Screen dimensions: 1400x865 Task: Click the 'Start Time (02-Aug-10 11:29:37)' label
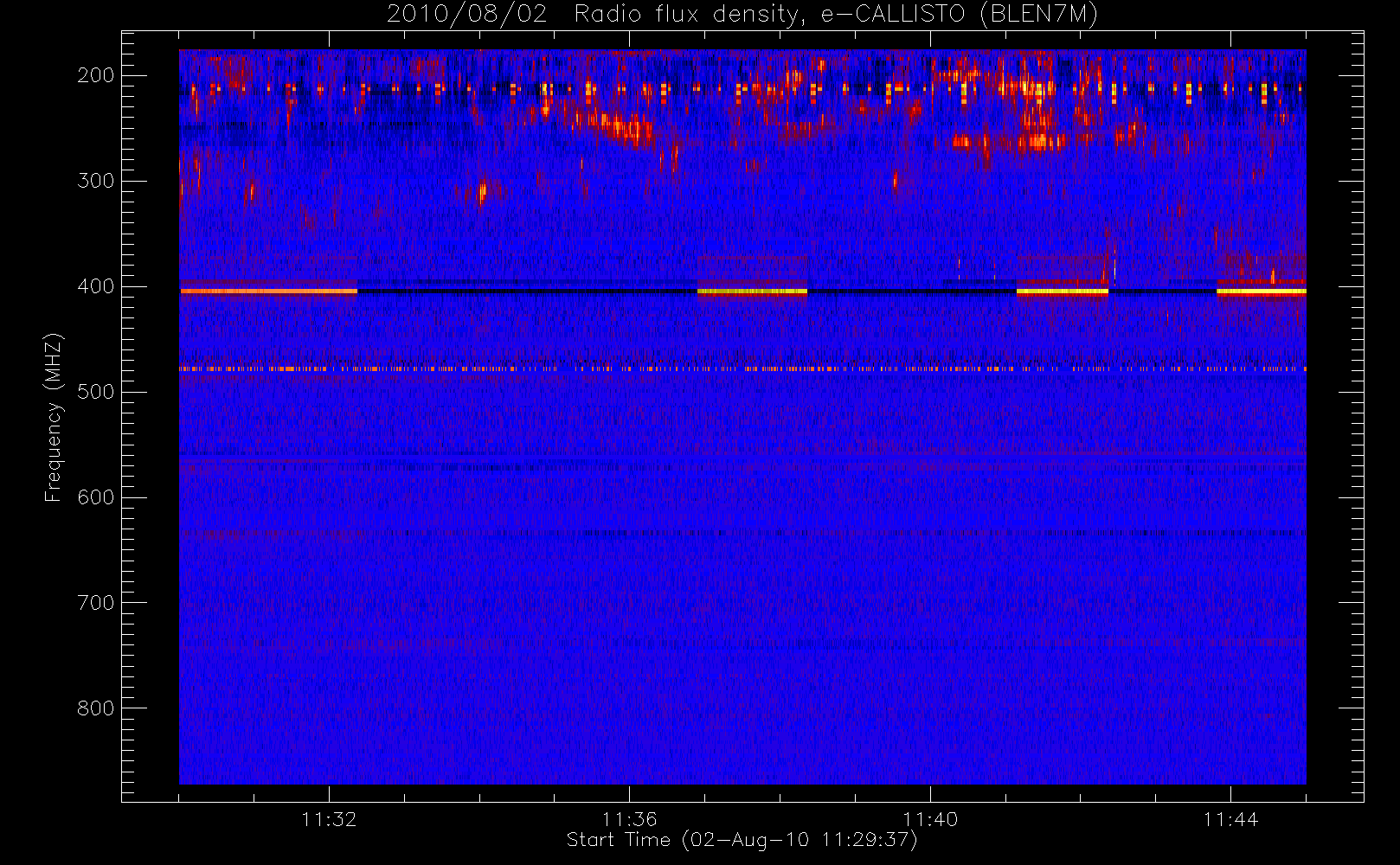tap(742, 840)
